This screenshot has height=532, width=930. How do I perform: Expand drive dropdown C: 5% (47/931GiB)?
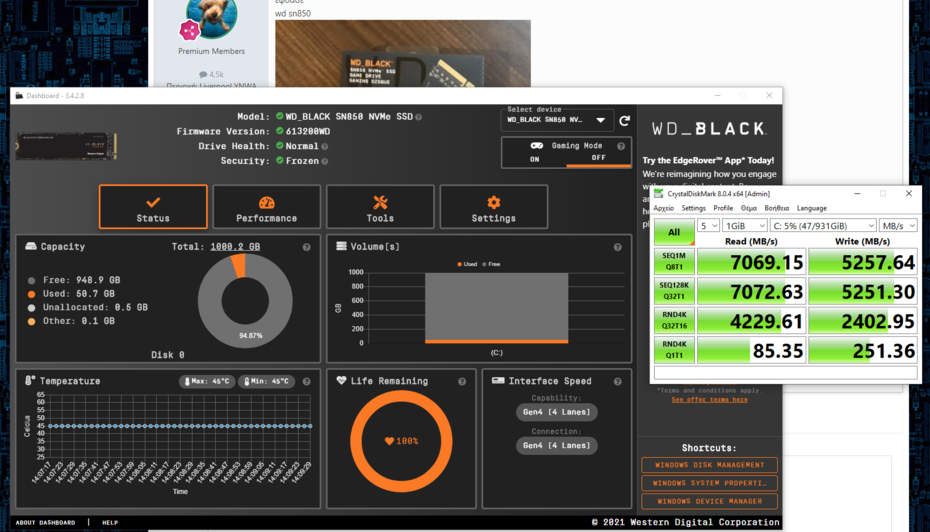pos(823,226)
